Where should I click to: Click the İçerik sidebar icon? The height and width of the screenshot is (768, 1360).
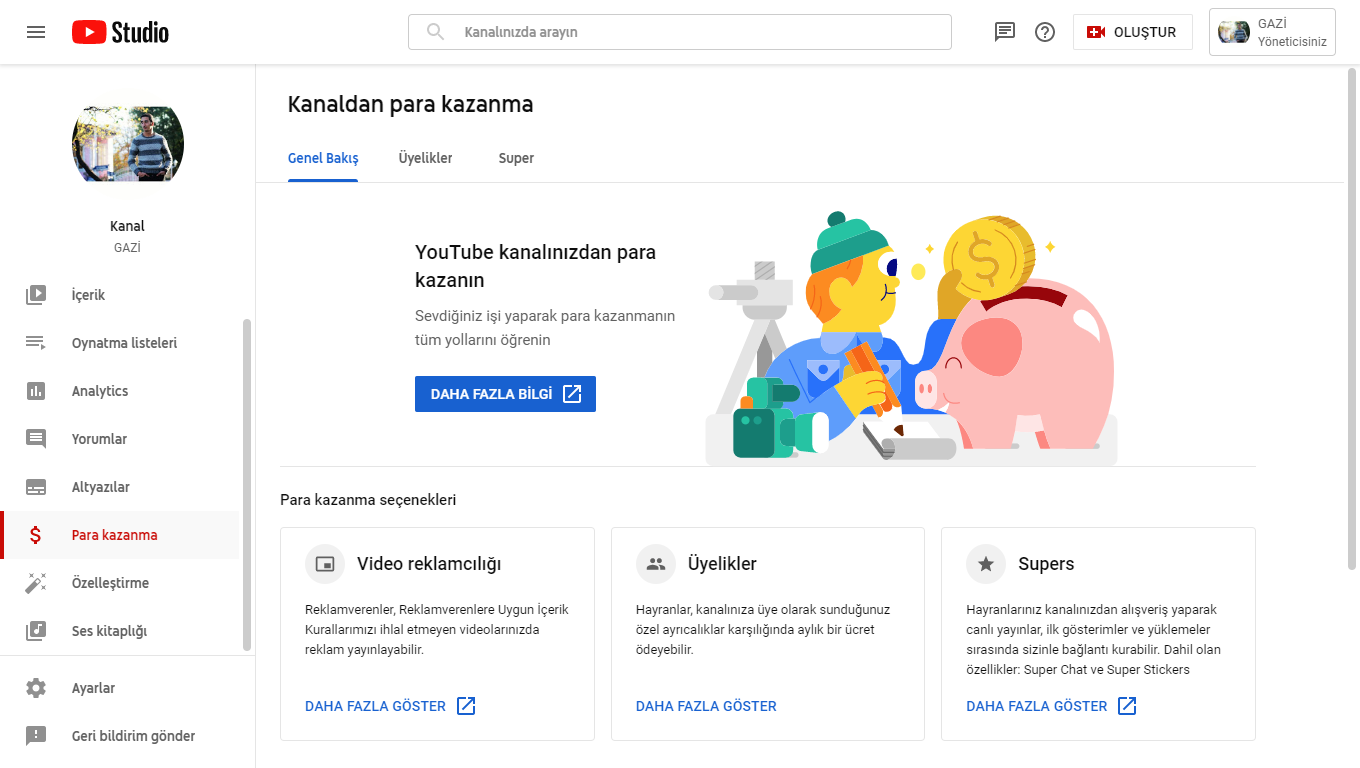pyautogui.click(x=36, y=295)
